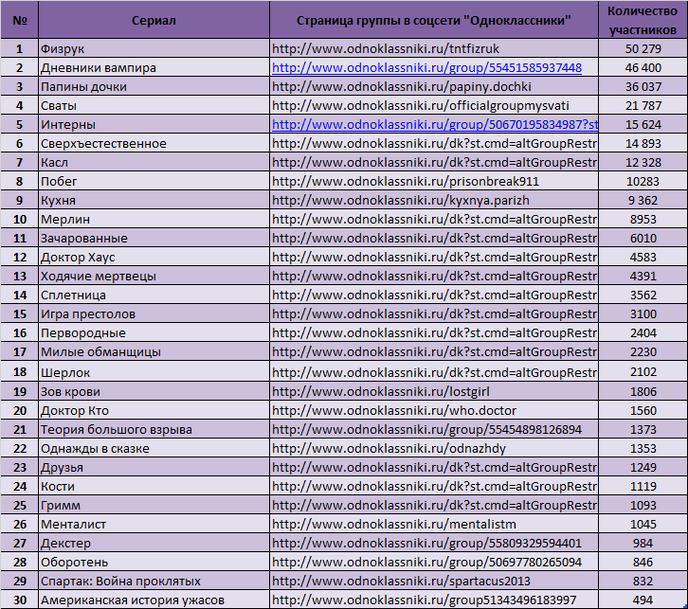Click the Друзья series cell
688x609 pixels.
[x=154, y=467]
